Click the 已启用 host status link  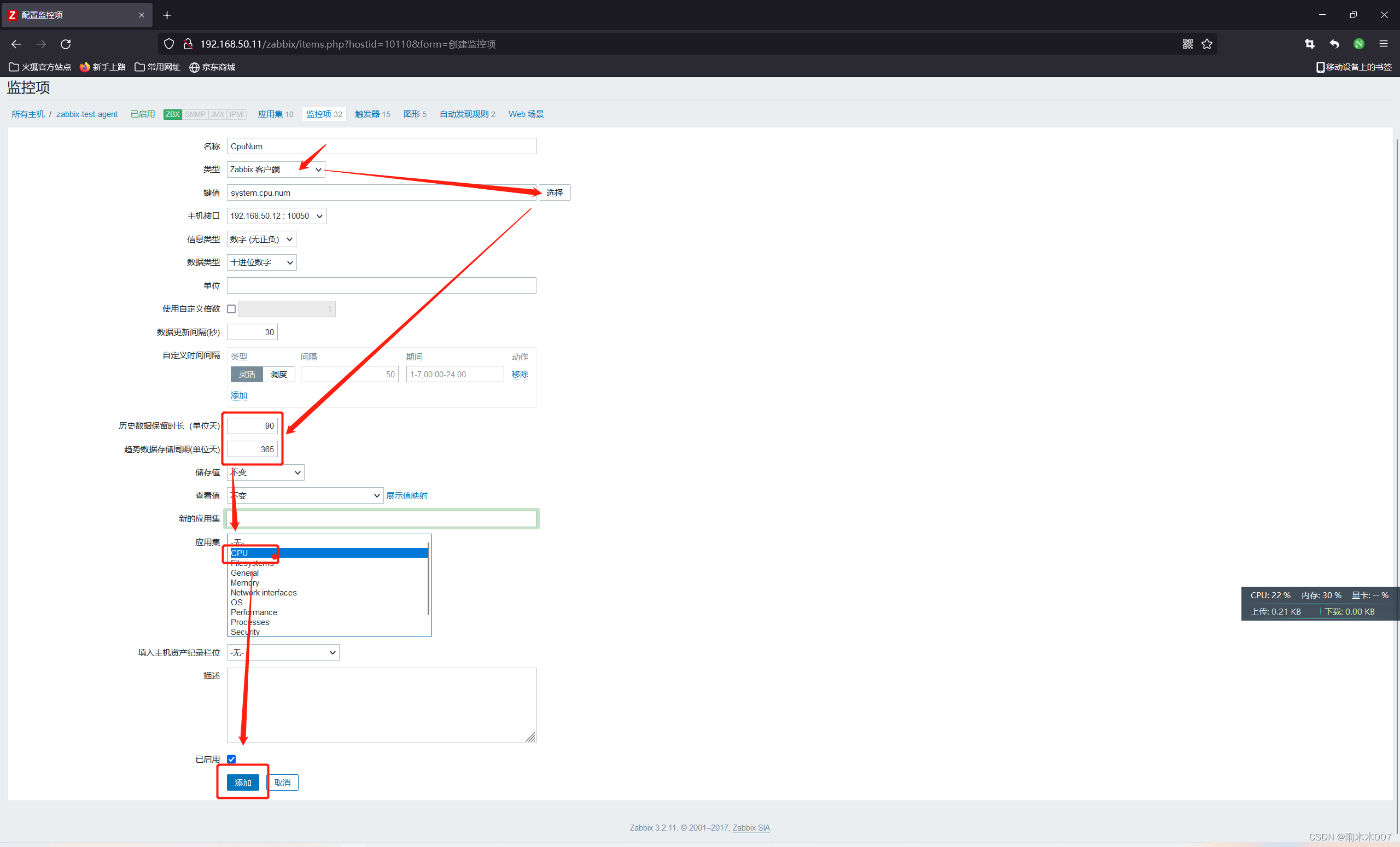pyautogui.click(x=143, y=114)
